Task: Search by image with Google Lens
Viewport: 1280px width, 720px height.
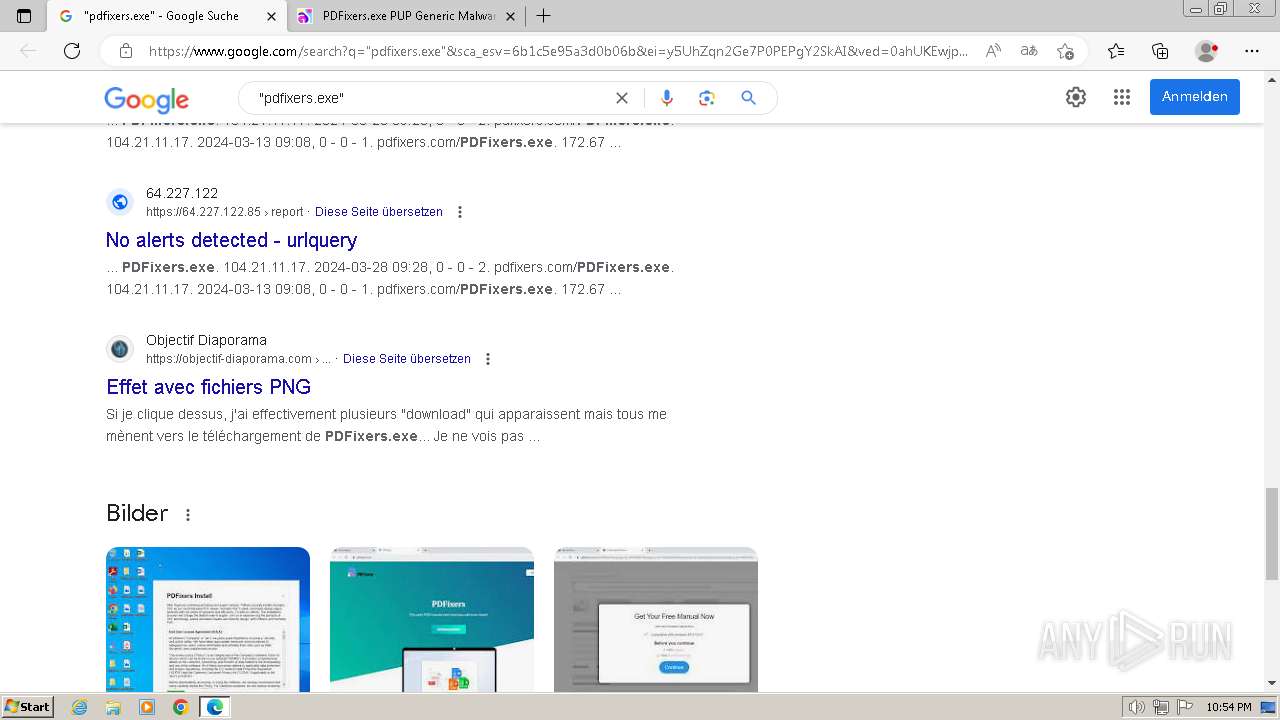Action: point(707,98)
